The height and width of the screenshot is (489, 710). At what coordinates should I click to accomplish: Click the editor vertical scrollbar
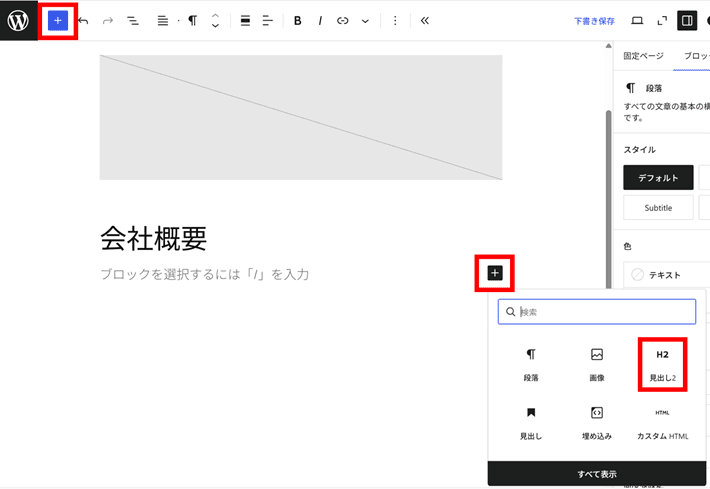coord(609,199)
